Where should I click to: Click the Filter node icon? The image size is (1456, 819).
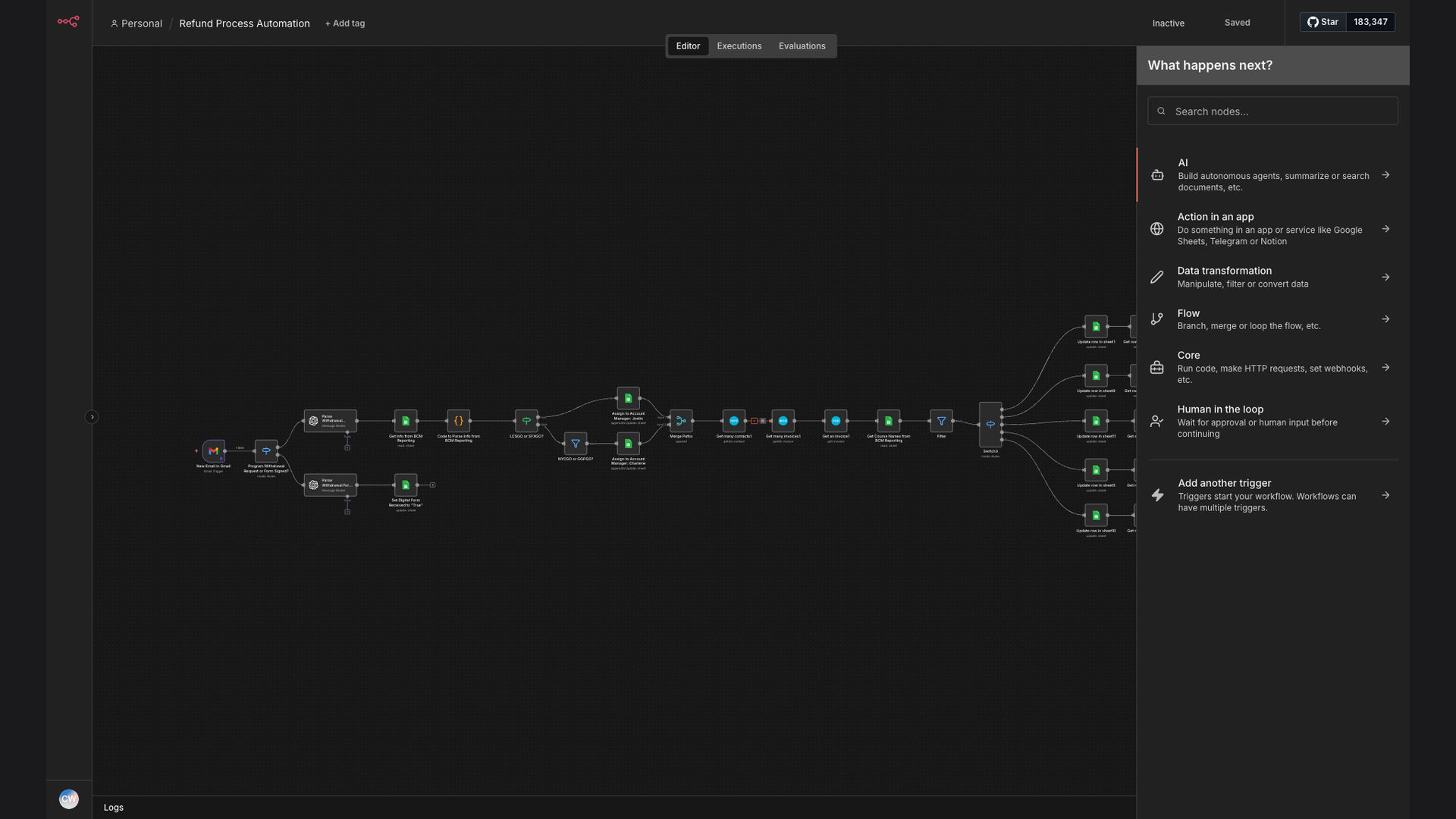(x=941, y=421)
